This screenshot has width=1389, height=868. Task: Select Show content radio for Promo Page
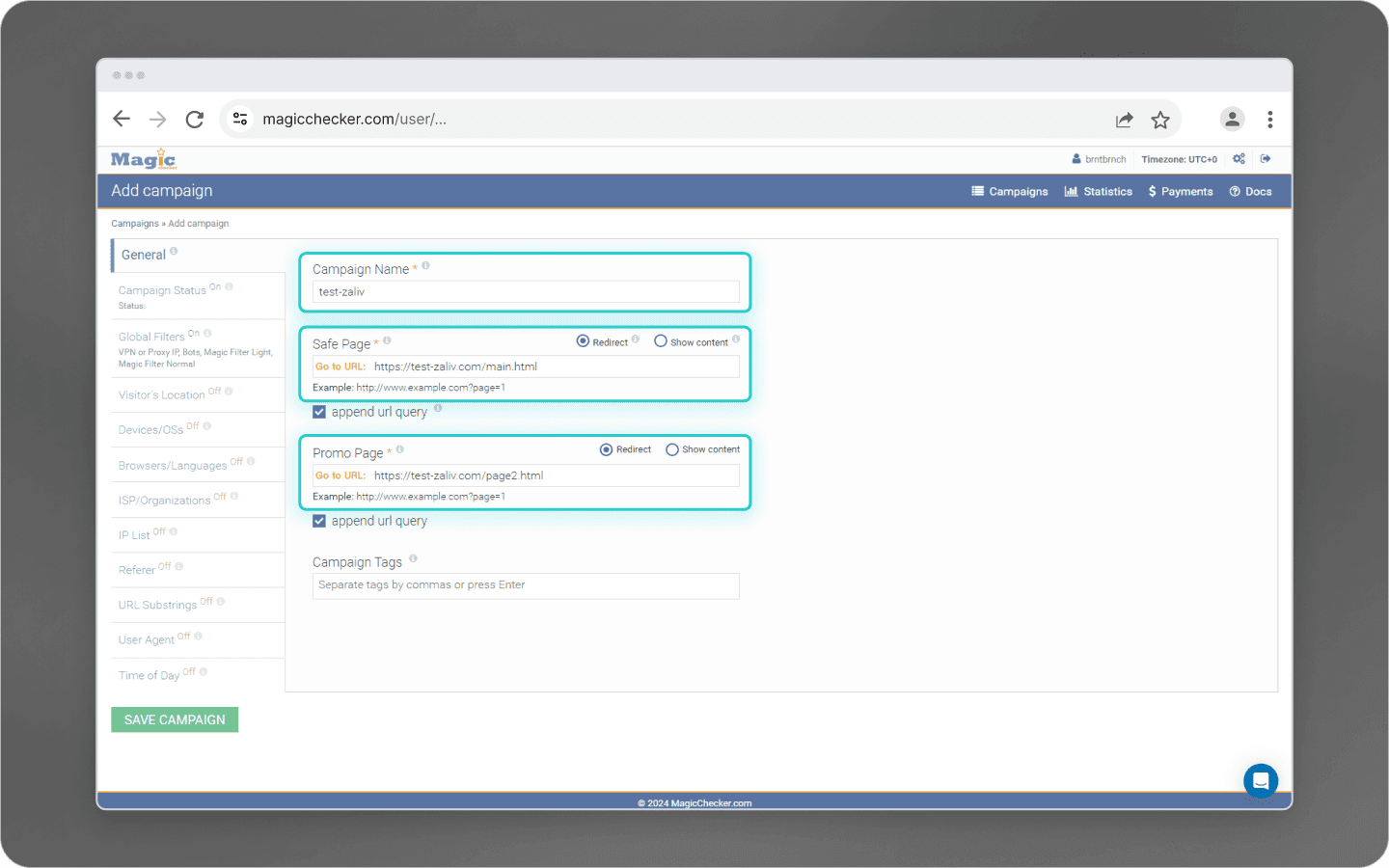click(x=672, y=449)
